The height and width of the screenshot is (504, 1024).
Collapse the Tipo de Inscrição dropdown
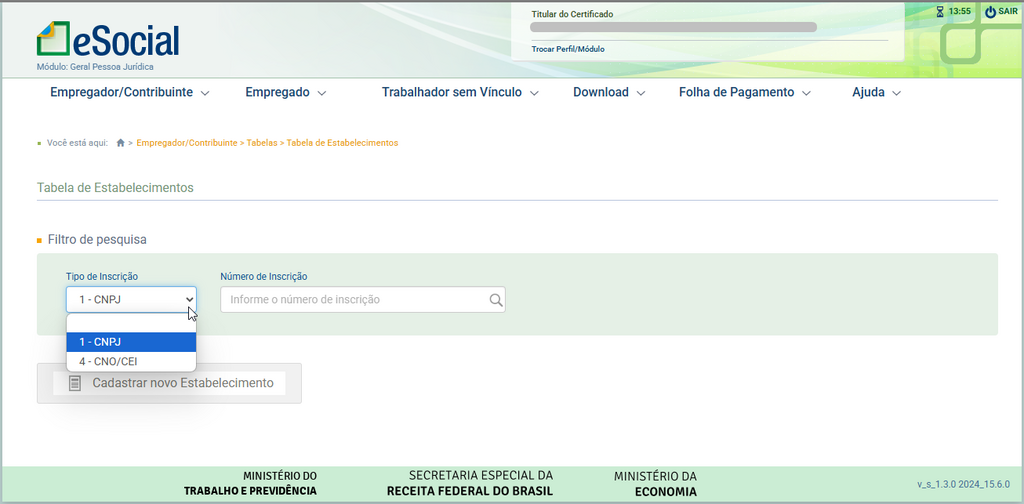(x=131, y=299)
